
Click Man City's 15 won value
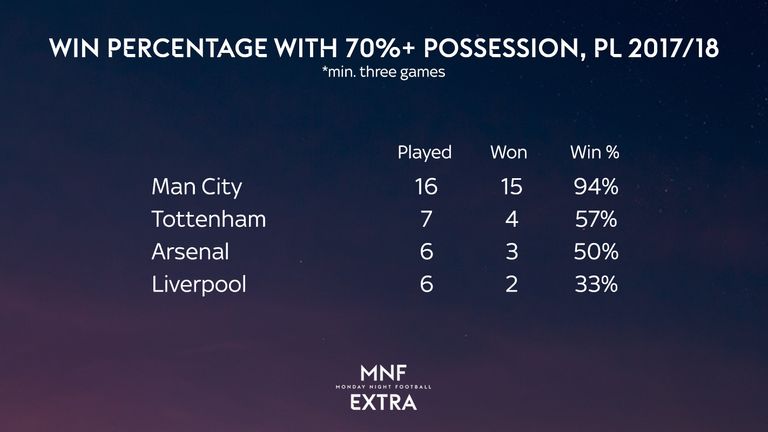pos(511,187)
